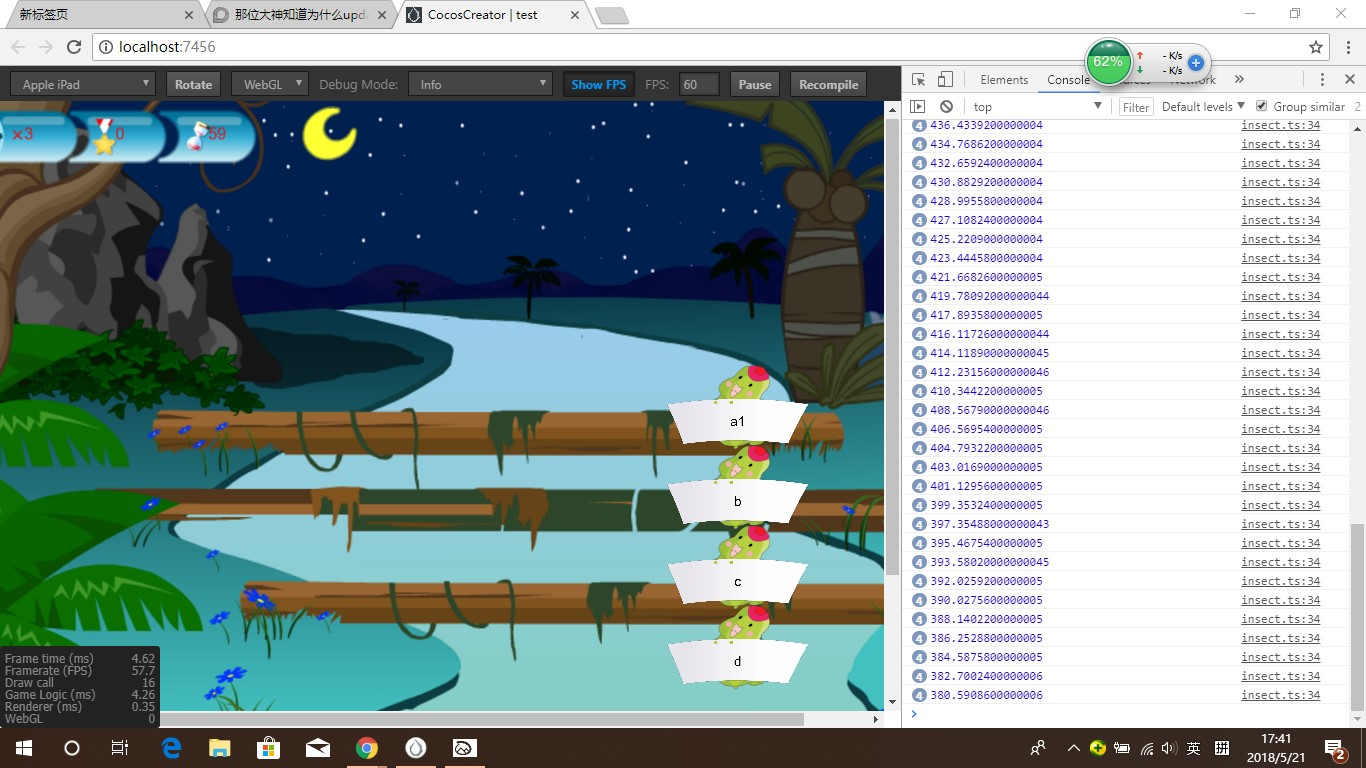Show the console sidebar panel
1366x768 pixels.
918,107
